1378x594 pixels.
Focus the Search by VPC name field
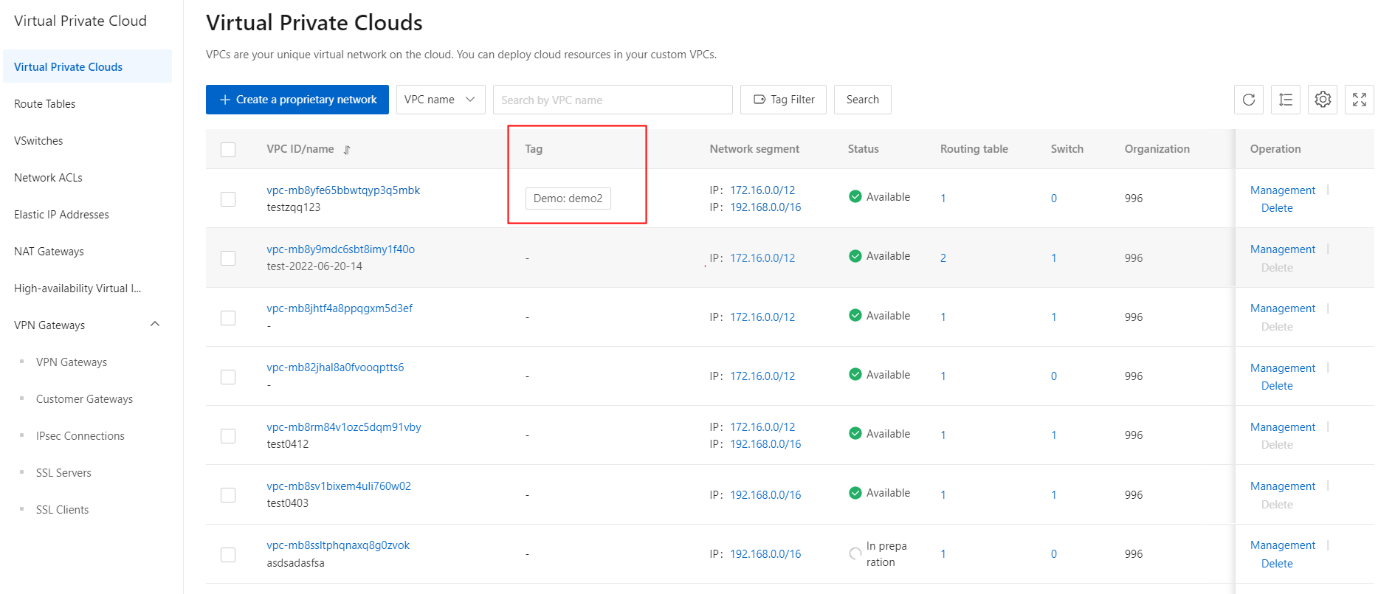[612, 99]
